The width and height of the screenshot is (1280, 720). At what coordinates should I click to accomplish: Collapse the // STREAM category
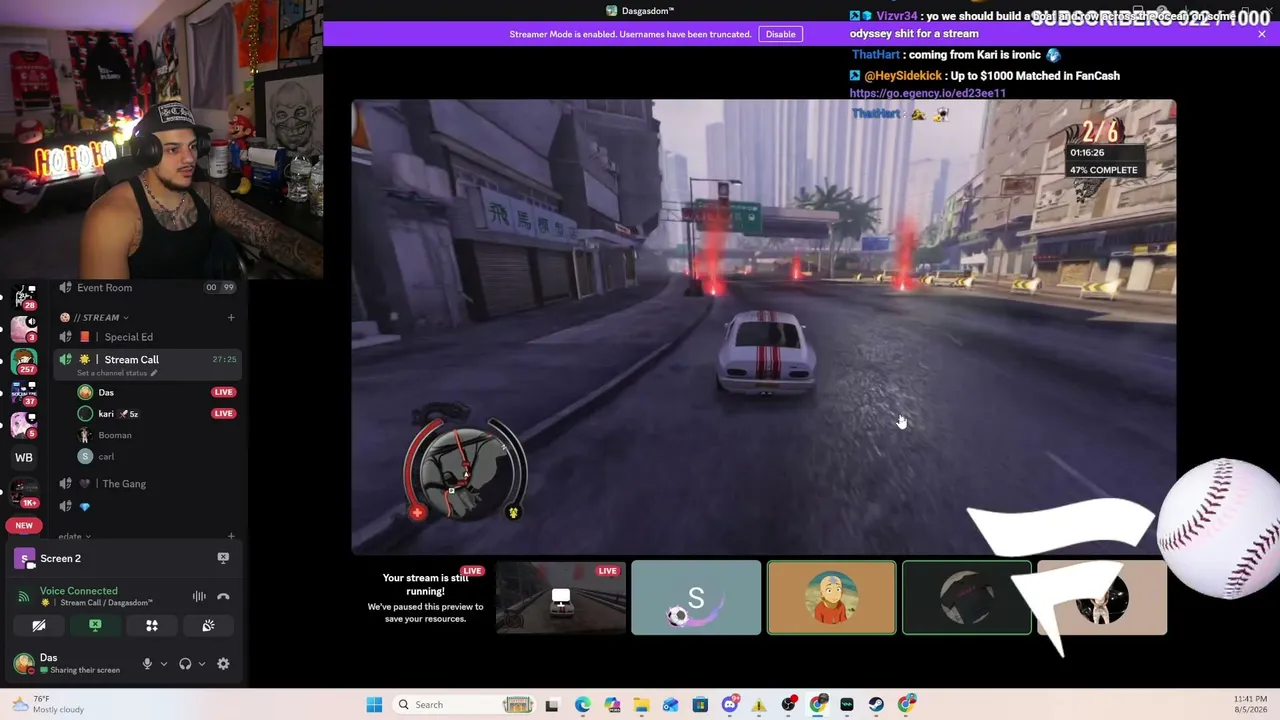click(x=98, y=317)
